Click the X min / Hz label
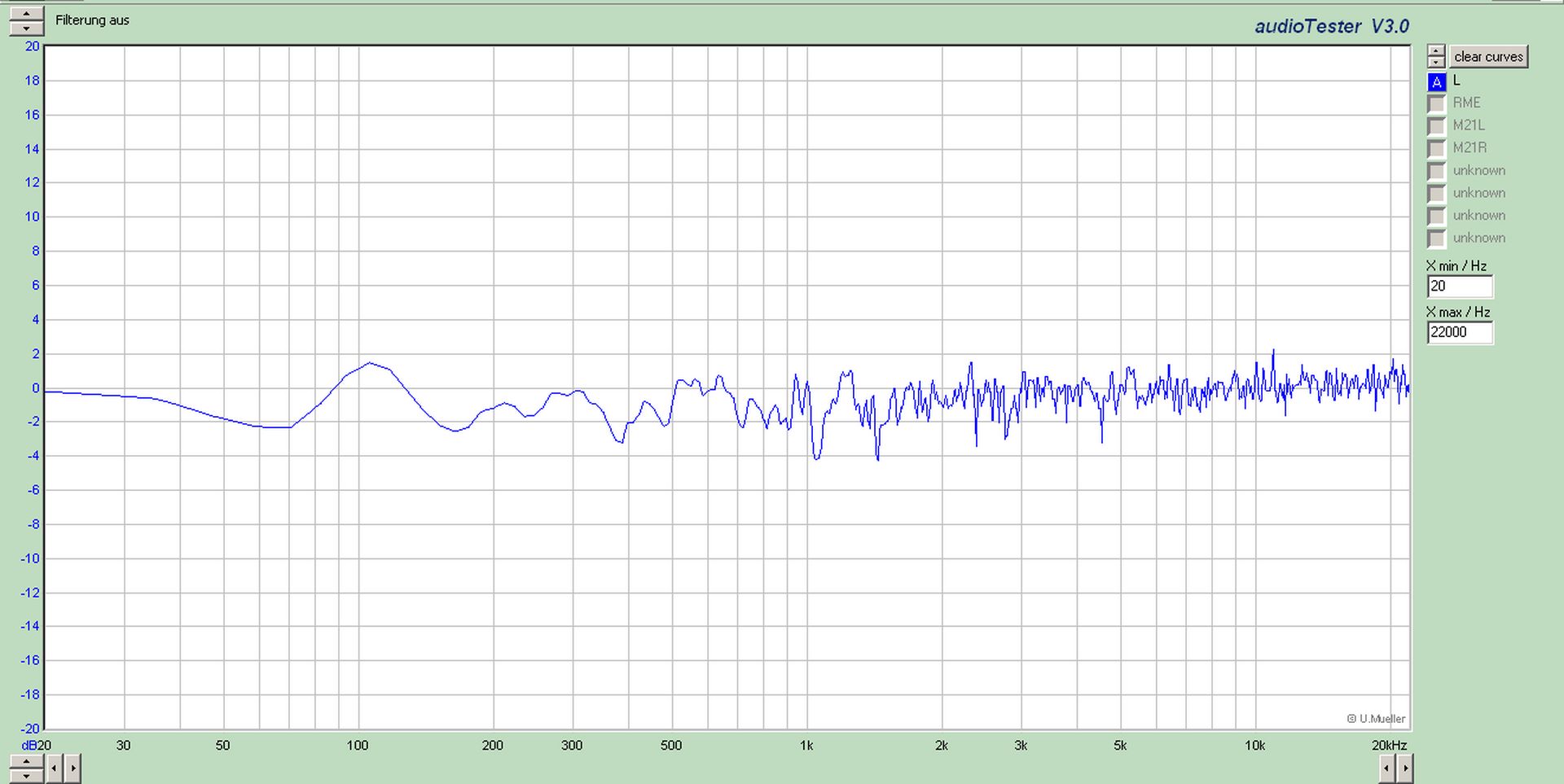The image size is (1564, 784). (x=1456, y=266)
